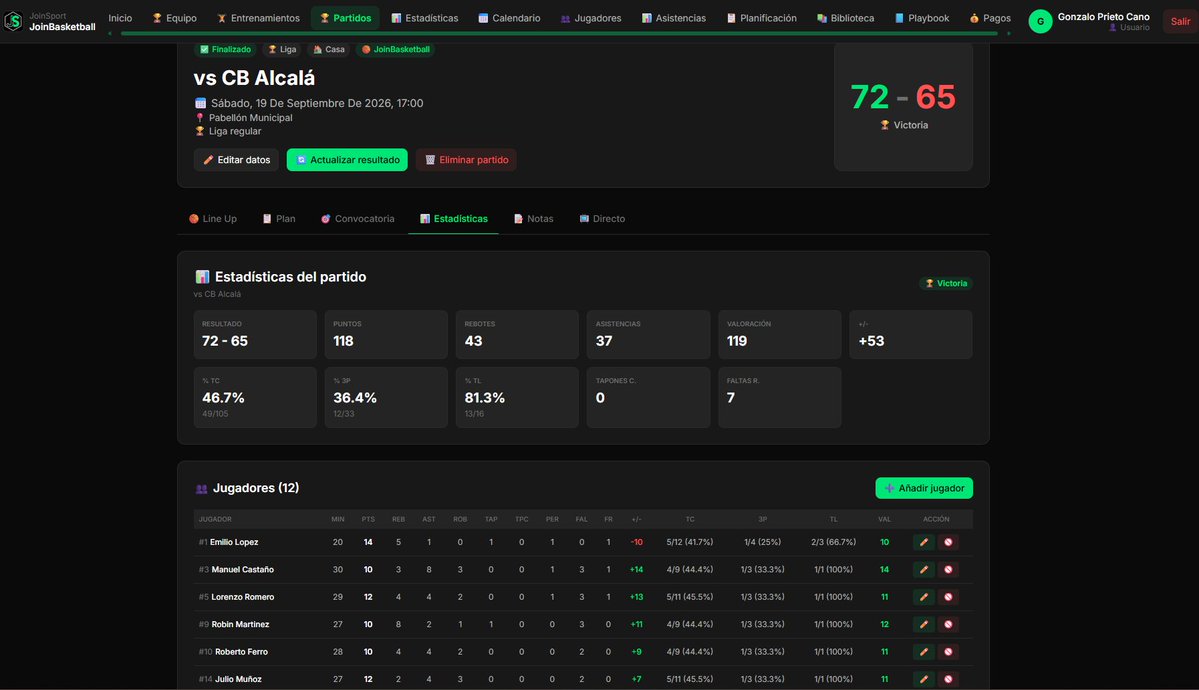The height and width of the screenshot is (690, 1199).
Task: Click the players icon beside Jugadores (12)
Action: click(x=202, y=488)
